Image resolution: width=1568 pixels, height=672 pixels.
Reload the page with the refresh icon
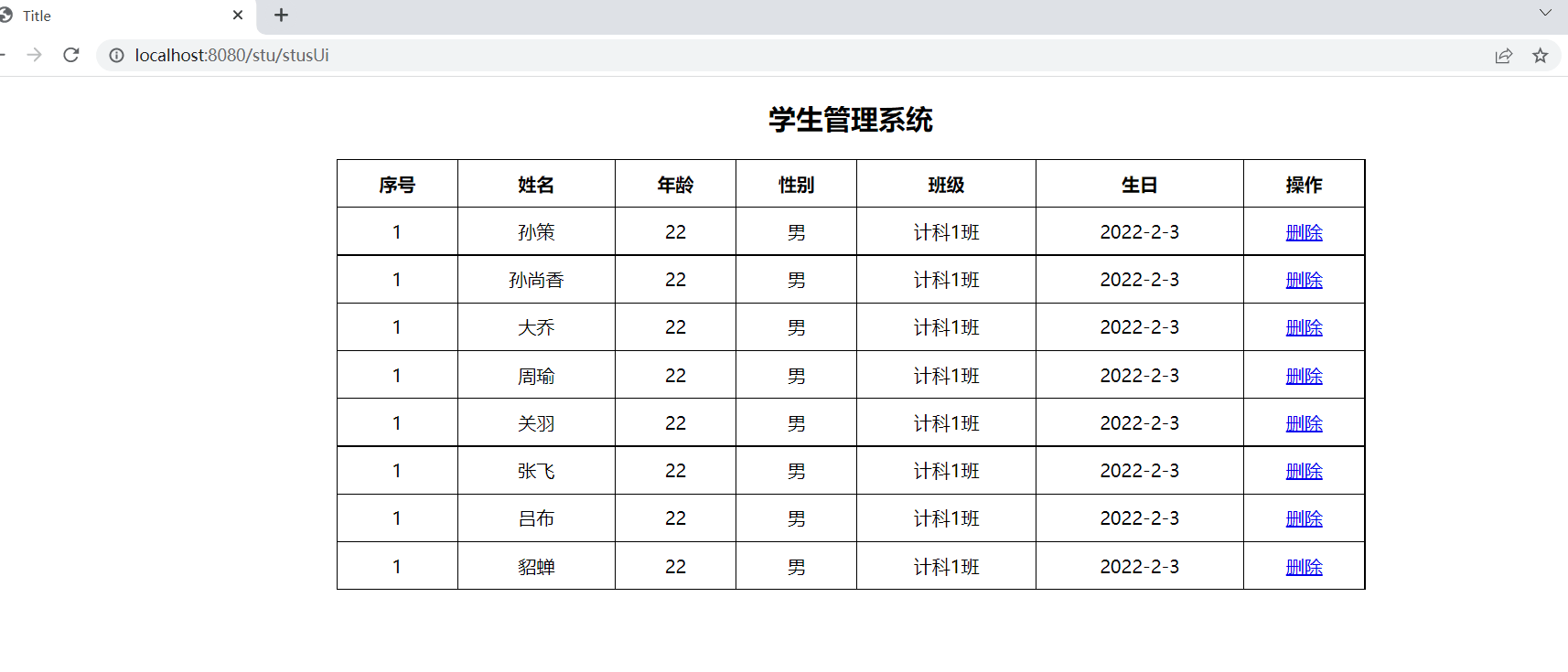tap(71, 55)
